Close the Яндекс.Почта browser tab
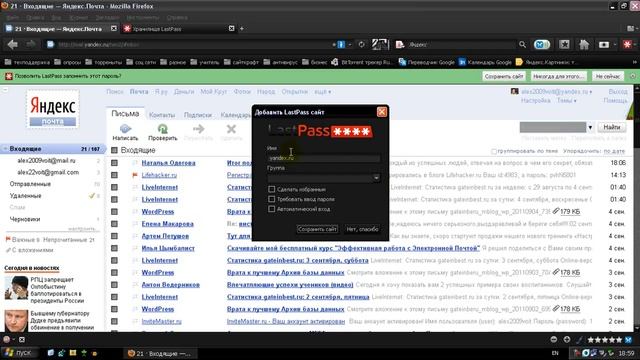Screen dimensions: 640x360 pos(114,28)
